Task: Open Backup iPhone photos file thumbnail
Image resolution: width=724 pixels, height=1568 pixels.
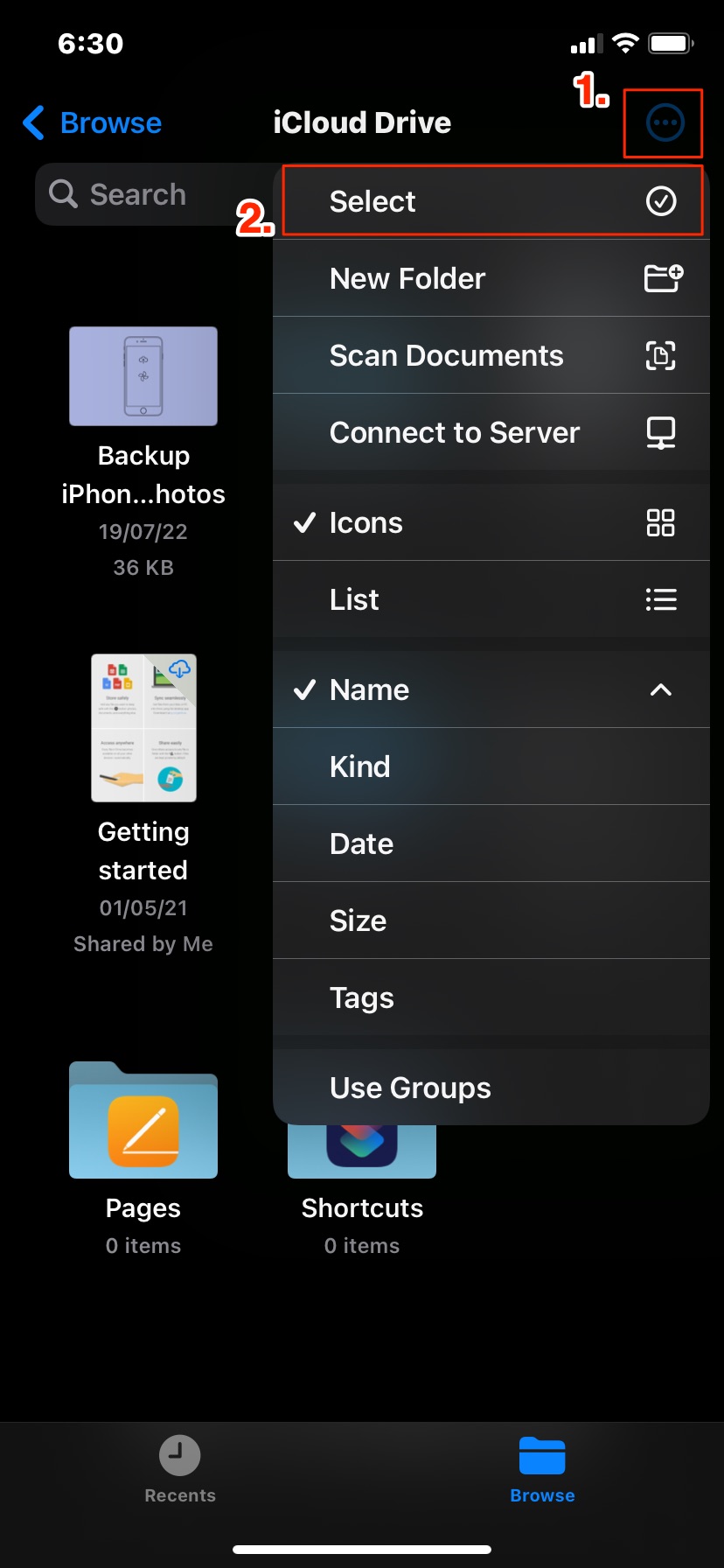Action: pyautogui.click(x=143, y=376)
